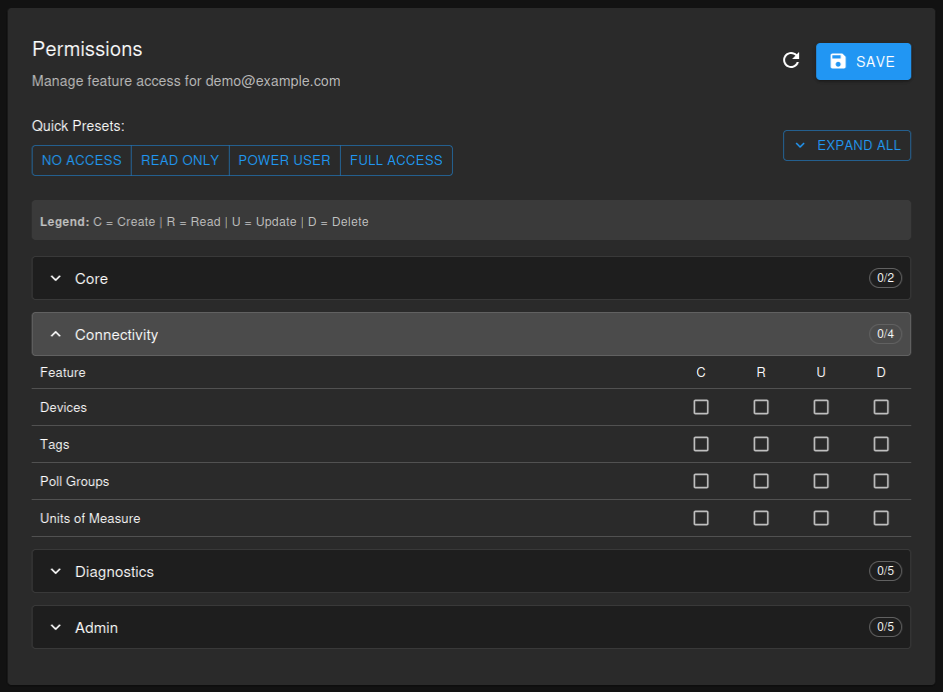Expand the Core section
The image size is (943, 692).
pyautogui.click(x=471, y=278)
